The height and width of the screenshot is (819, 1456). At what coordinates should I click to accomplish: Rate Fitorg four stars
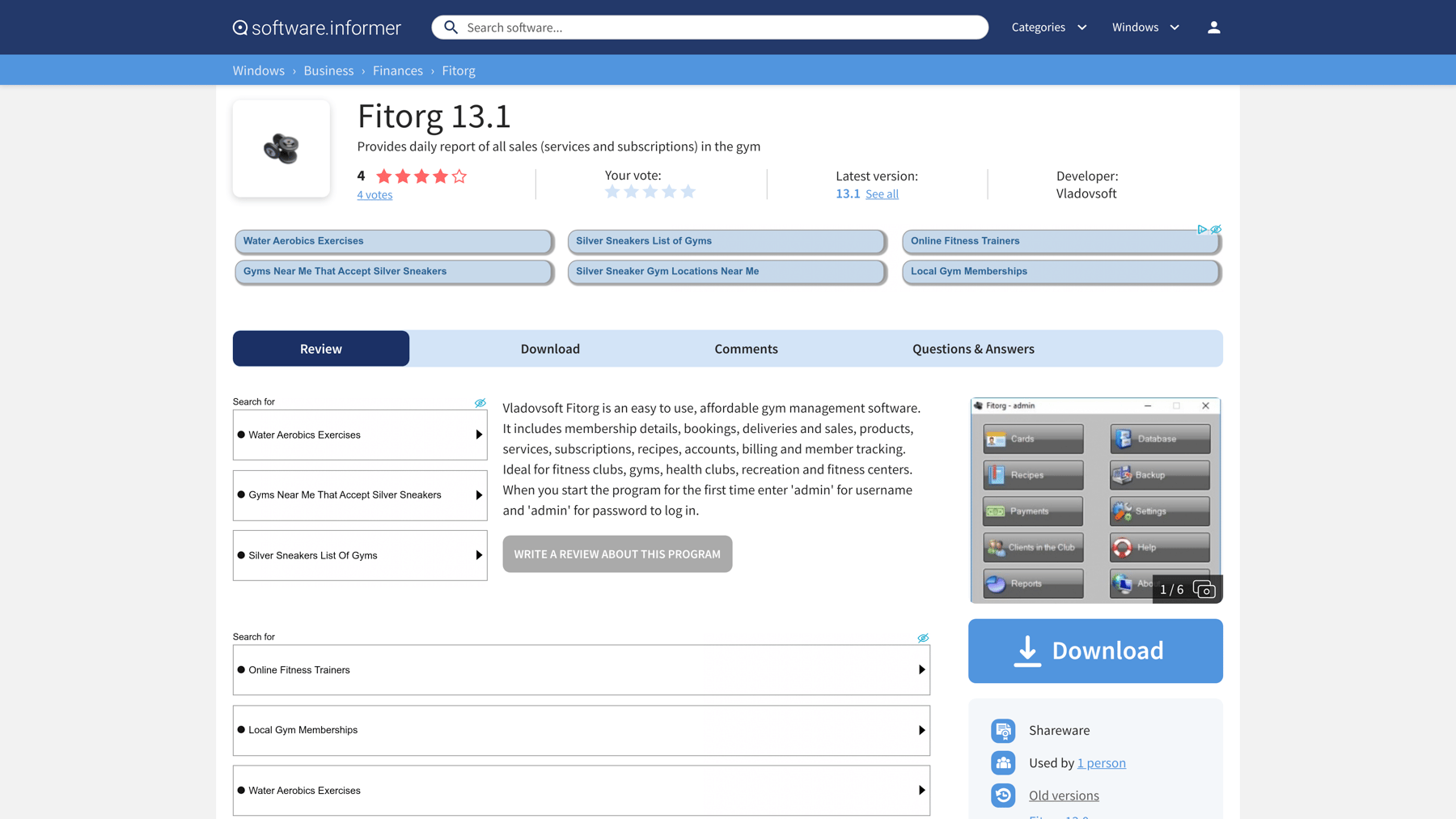coord(669,192)
